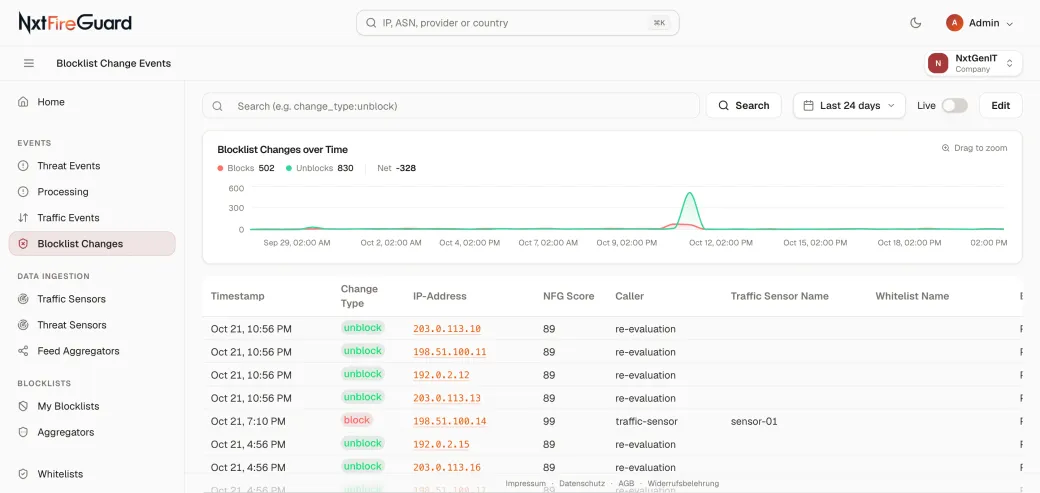Open IP address 192.0.2.15
The height and width of the screenshot is (493, 1040).
[441, 445]
